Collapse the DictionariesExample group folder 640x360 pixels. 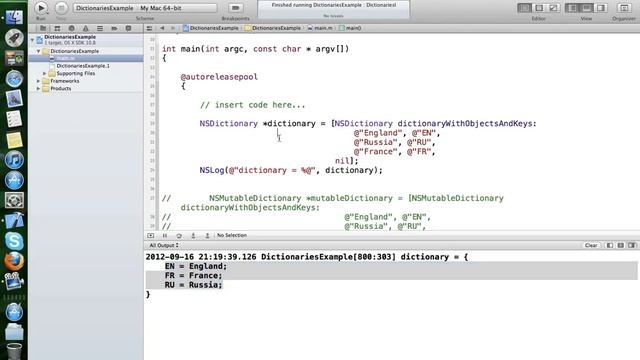point(38,51)
